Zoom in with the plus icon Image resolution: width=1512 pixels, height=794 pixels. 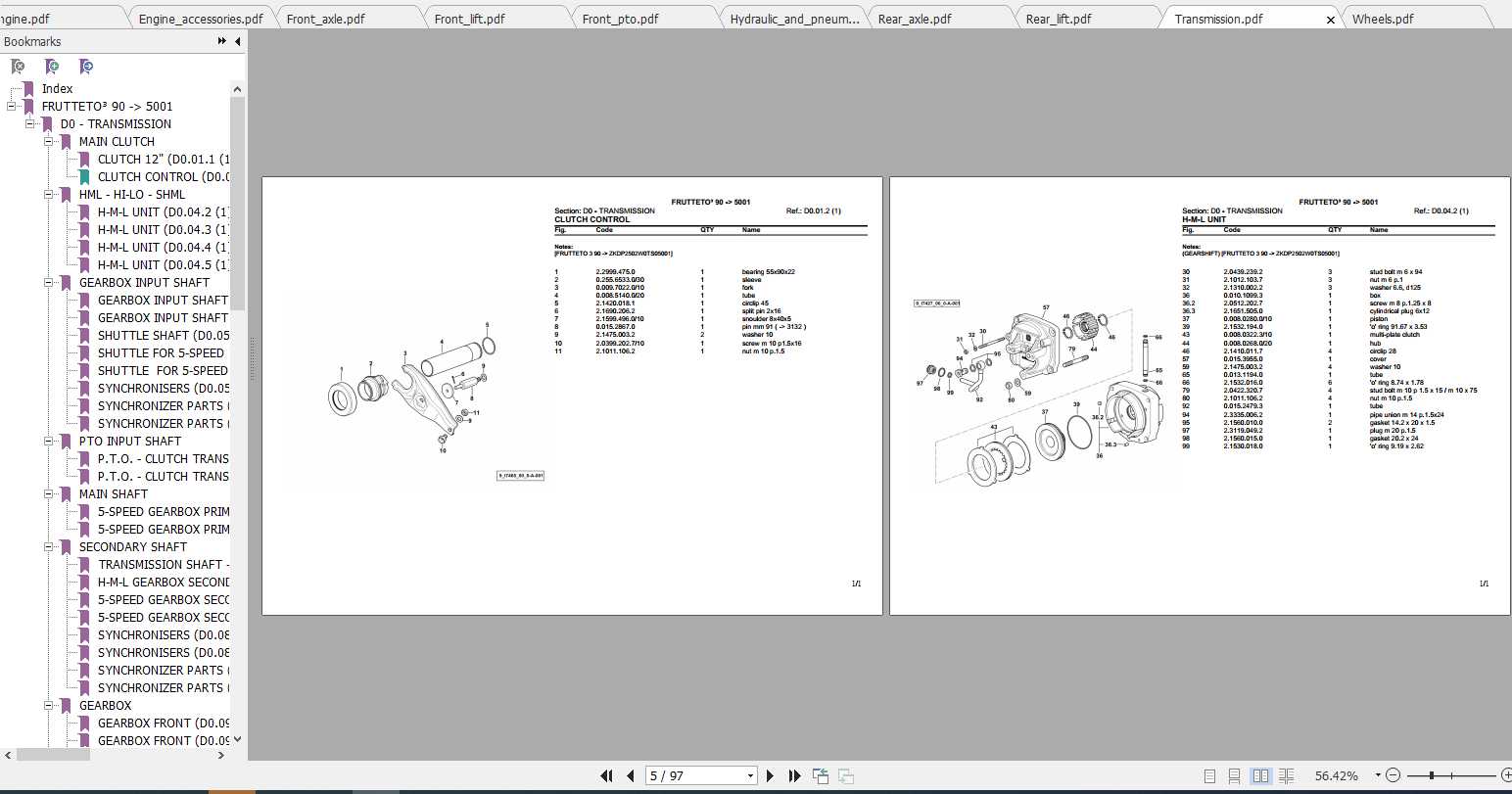pyautogui.click(x=1507, y=775)
